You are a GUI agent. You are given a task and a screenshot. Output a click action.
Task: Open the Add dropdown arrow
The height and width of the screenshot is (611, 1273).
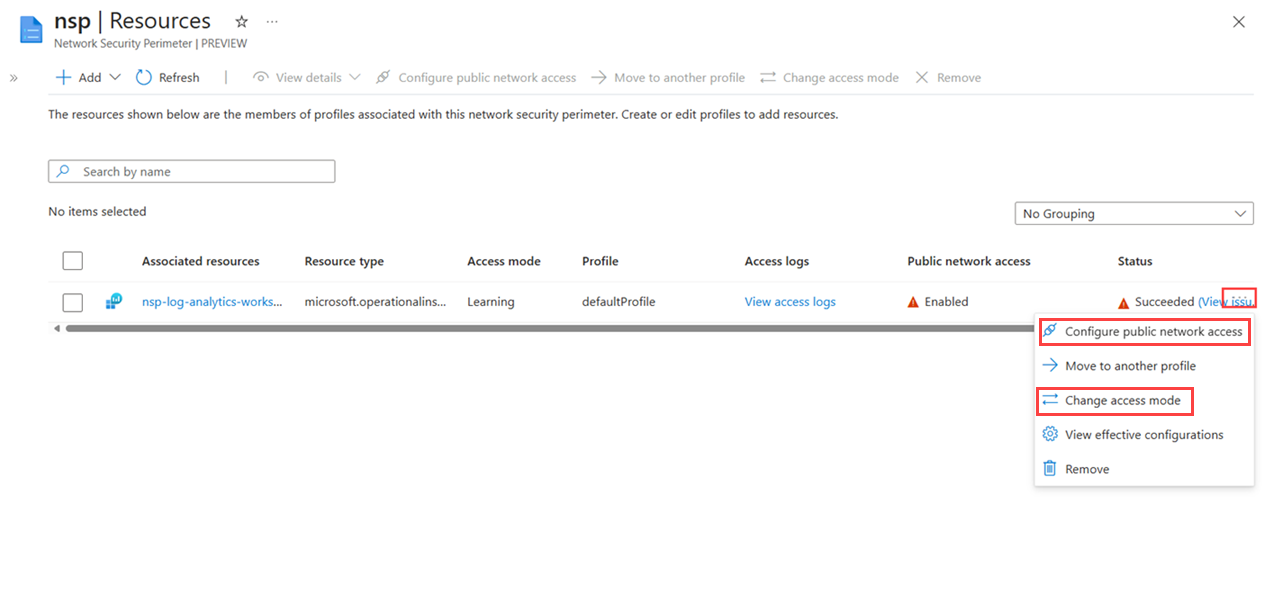pos(114,77)
